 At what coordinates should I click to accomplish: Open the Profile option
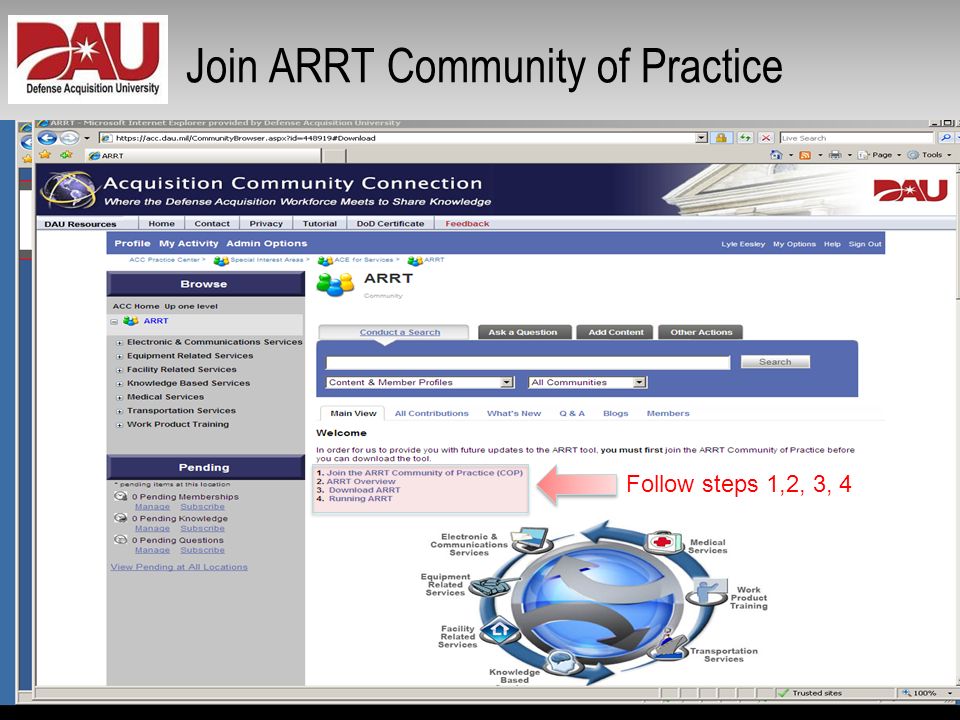coord(132,243)
